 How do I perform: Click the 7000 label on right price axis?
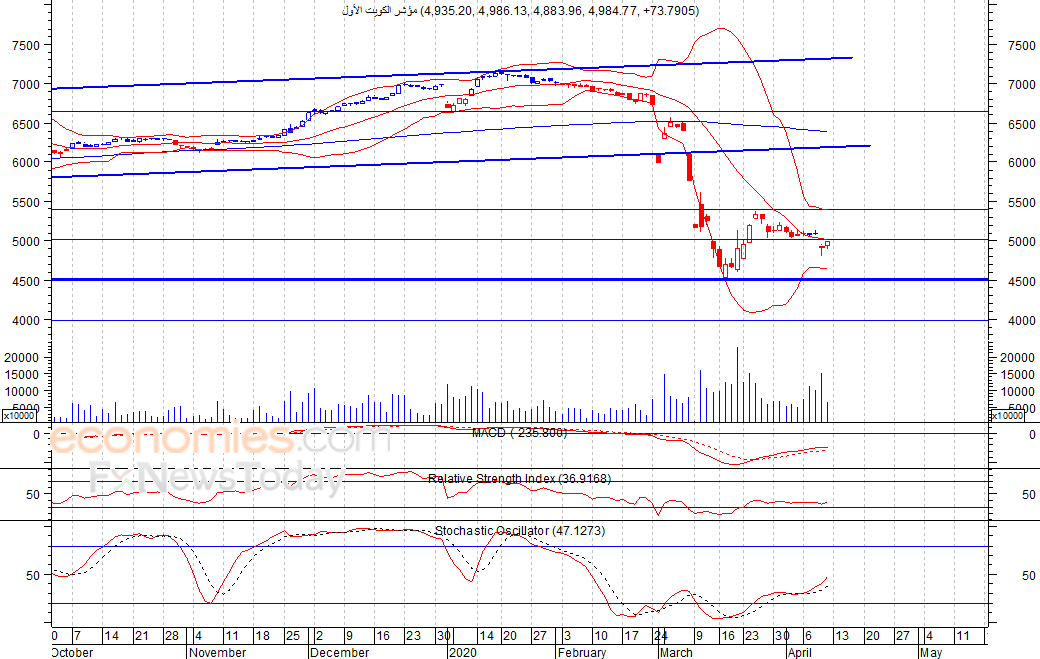pos(1021,85)
